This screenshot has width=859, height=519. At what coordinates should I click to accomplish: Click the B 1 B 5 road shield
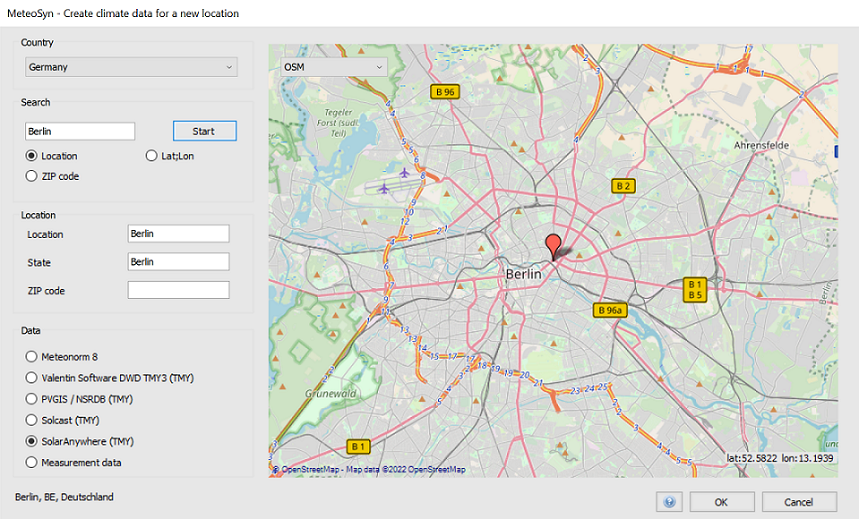click(696, 289)
